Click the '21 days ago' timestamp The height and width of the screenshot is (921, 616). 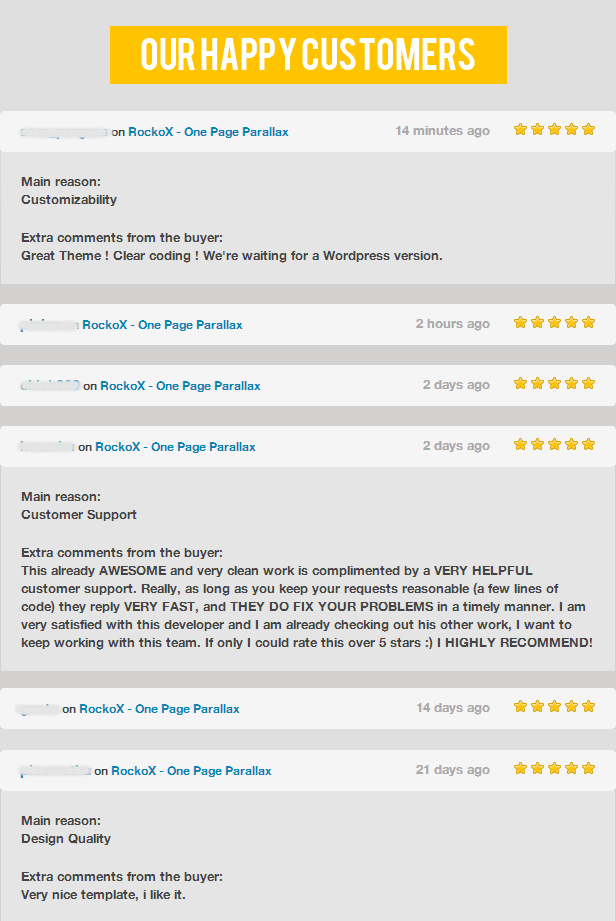pyautogui.click(x=453, y=770)
